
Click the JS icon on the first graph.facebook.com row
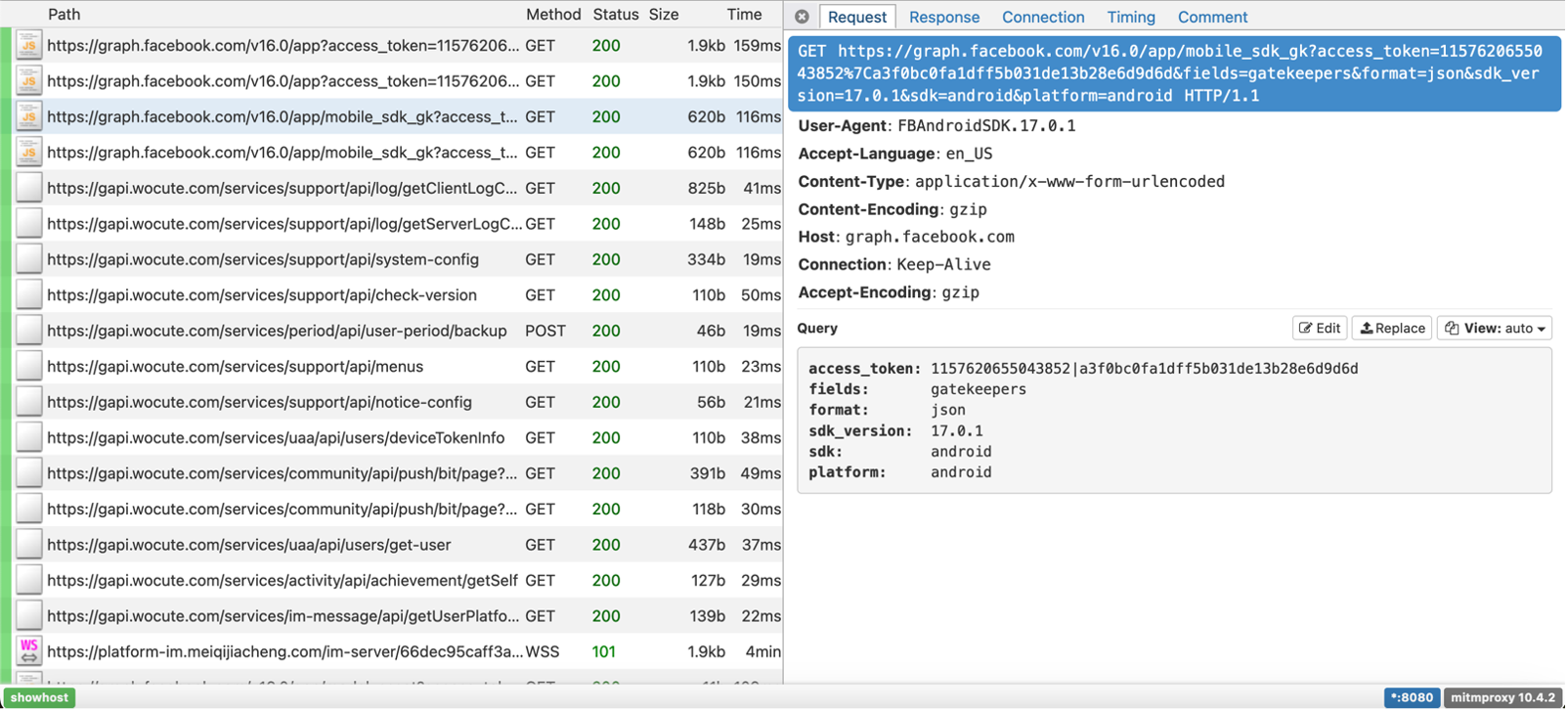[28, 45]
